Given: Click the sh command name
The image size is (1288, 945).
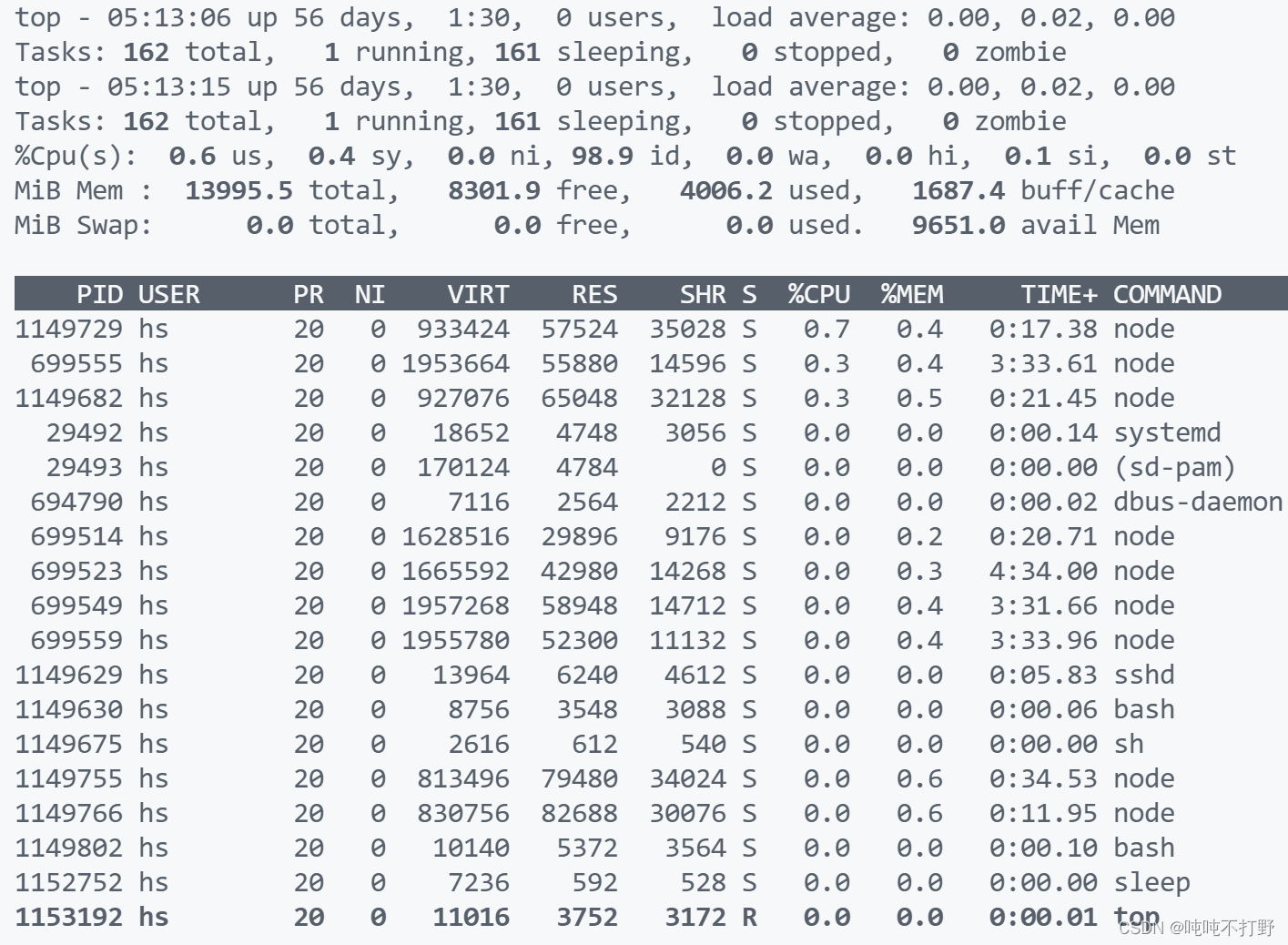Looking at the screenshot, I should (1129, 744).
